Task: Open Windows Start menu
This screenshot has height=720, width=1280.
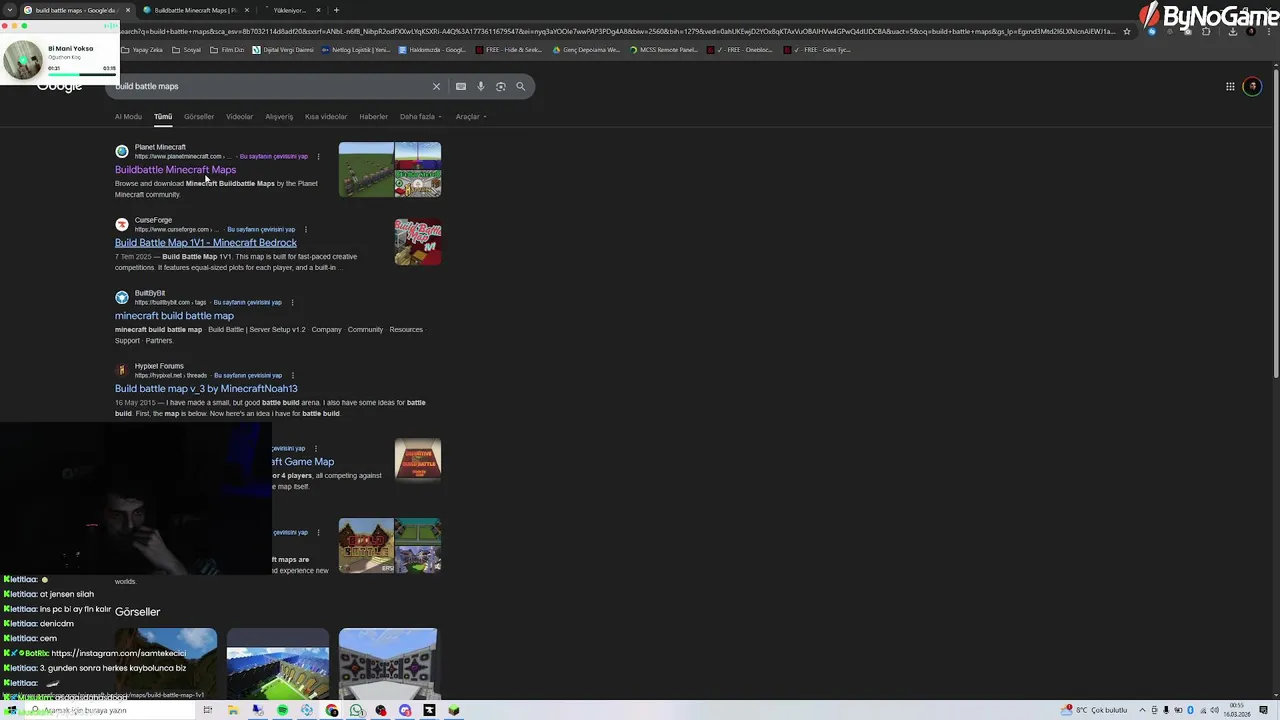Action: click(x=11, y=710)
